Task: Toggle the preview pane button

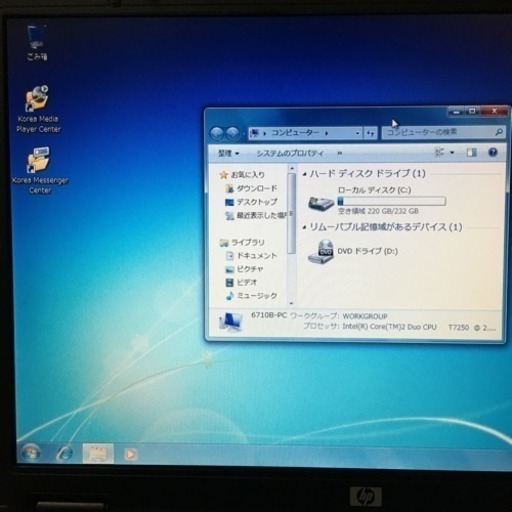Action: pyautogui.click(x=471, y=153)
